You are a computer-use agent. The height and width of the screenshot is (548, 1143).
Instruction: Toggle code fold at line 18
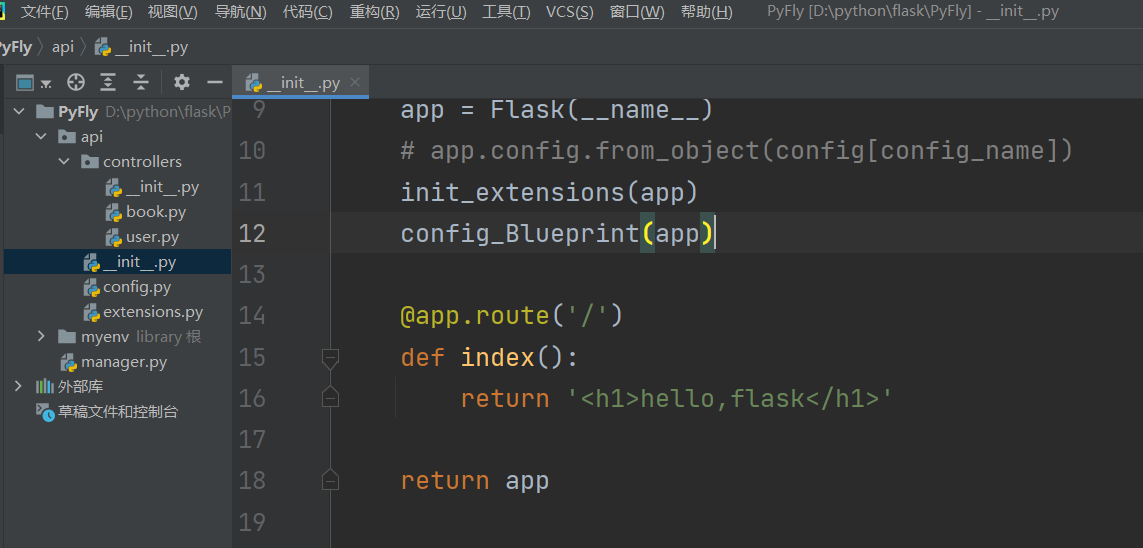click(330, 480)
